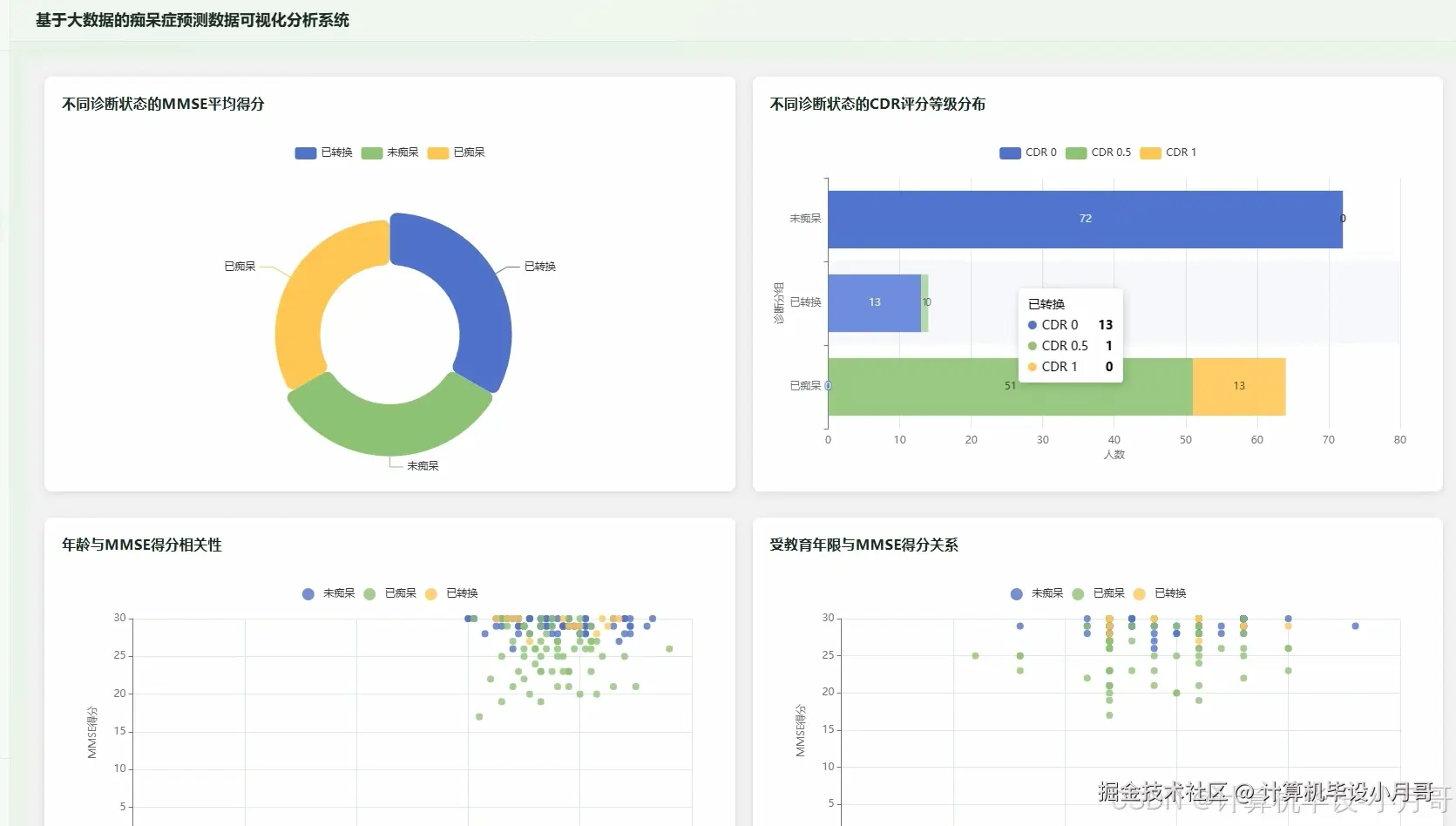Click the CDR 0 row in the tooltip
1456x826 pixels.
(x=1070, y=325)
